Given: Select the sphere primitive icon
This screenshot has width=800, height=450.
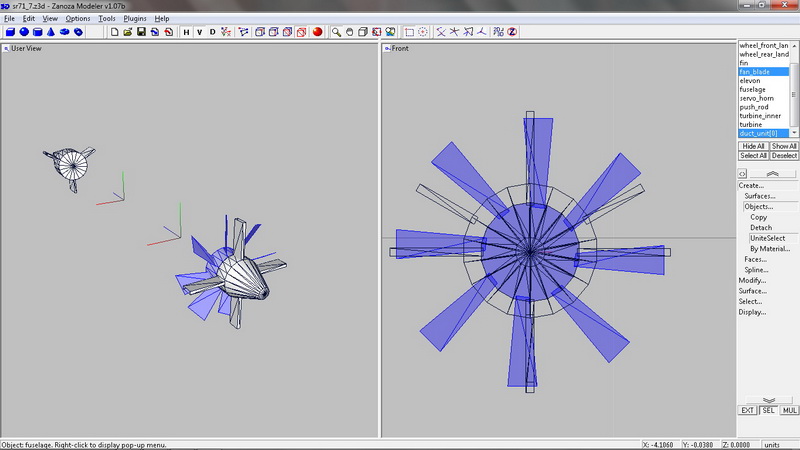Looking at the screenshot, I should (24, 32).
